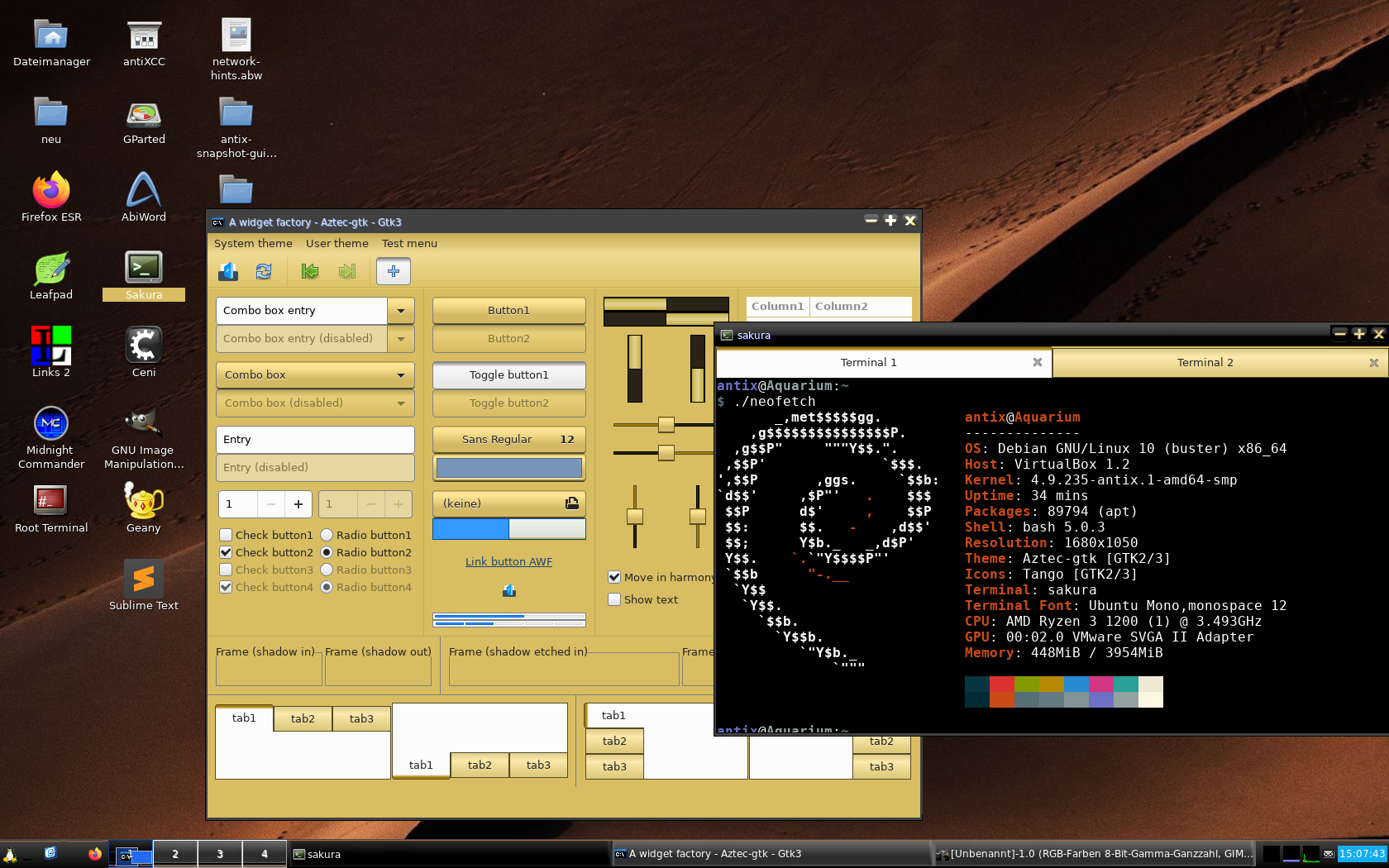The image size is (1389, 868).
Task: Select Radio button1
Action: [327, 535]
